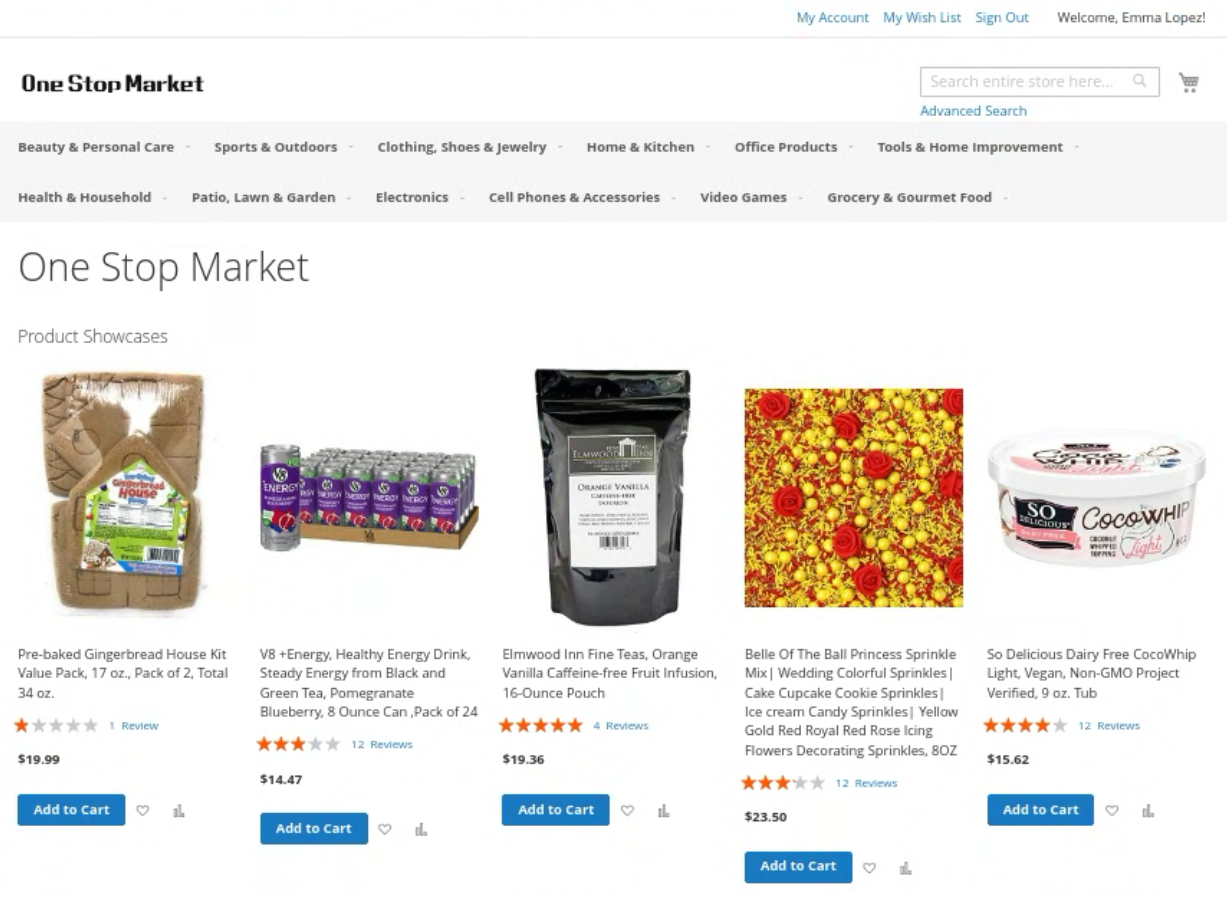Open Grocery & Gourmet Food dropdown
Viewport: 1227px width, 897px height.
(x=909, y=197)
